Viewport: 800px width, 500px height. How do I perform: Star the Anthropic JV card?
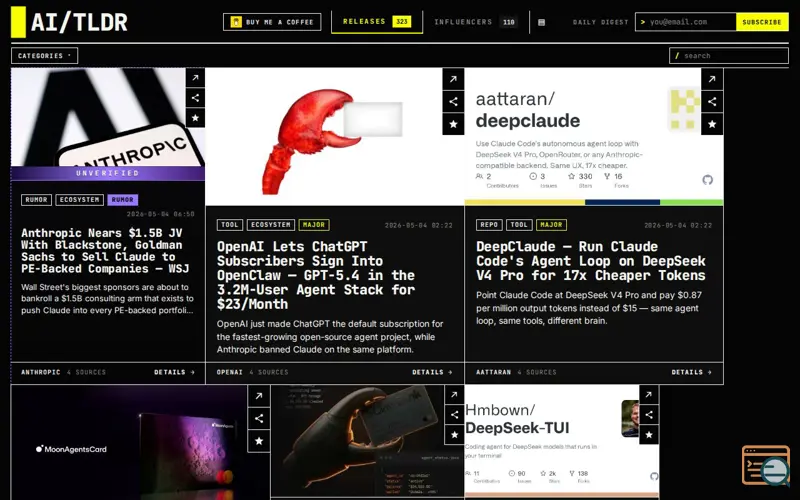[x=195, y=118]
